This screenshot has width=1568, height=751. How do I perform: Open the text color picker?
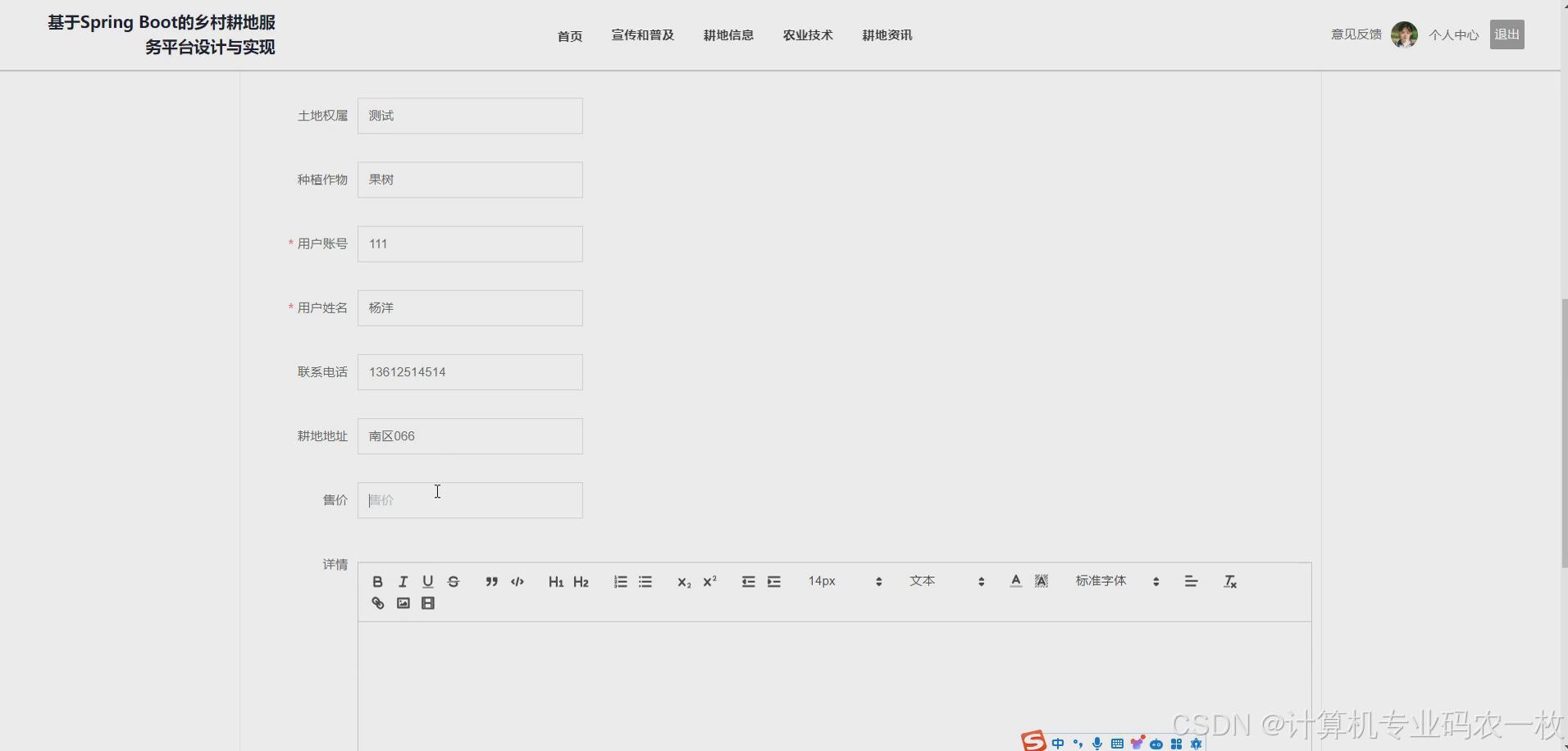(1016, 581)
